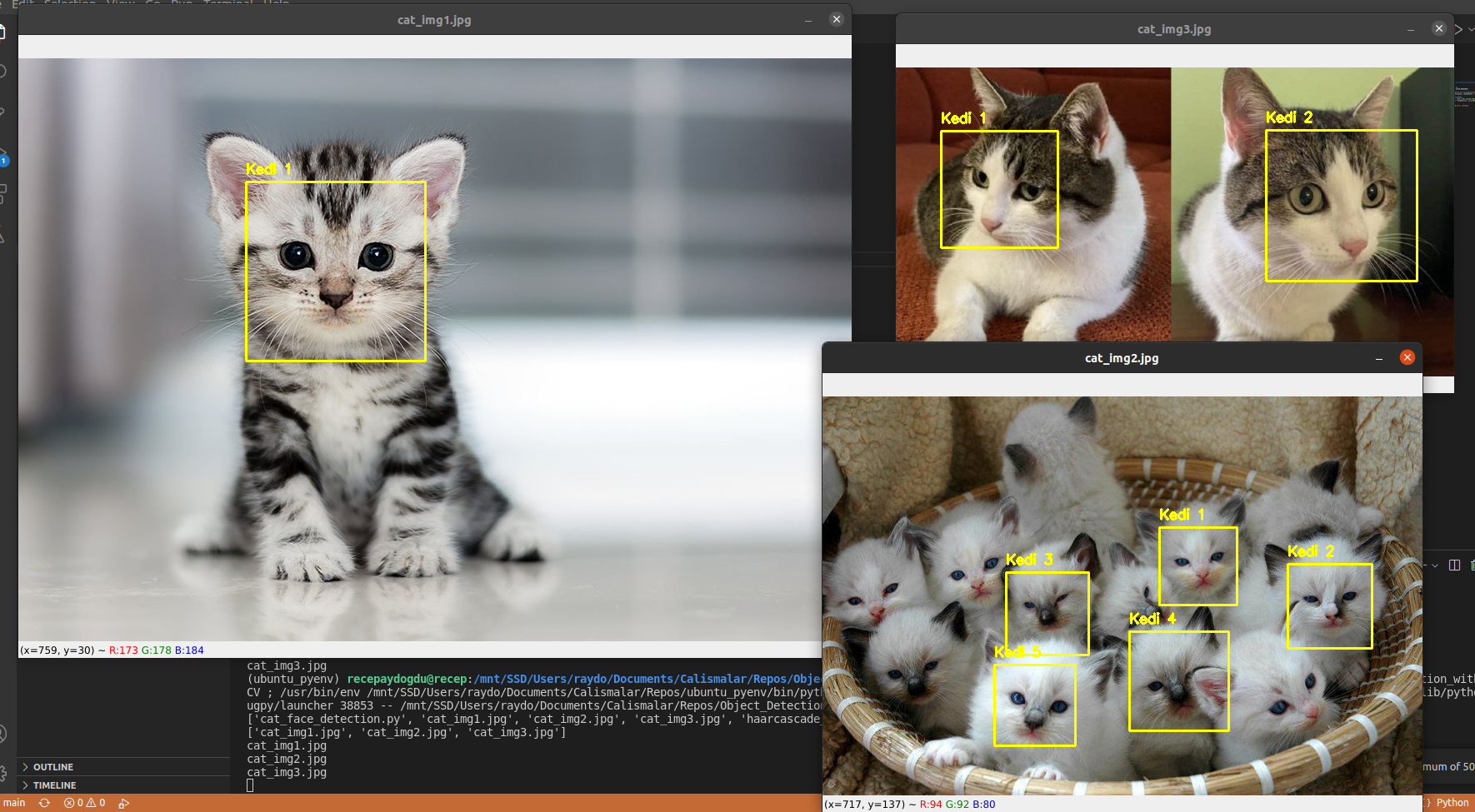The height and width of the screenshot is (812, 1475).
Task: Click 'Kedi 2' label in cat_img3 window
Action: coord(1289,117)
